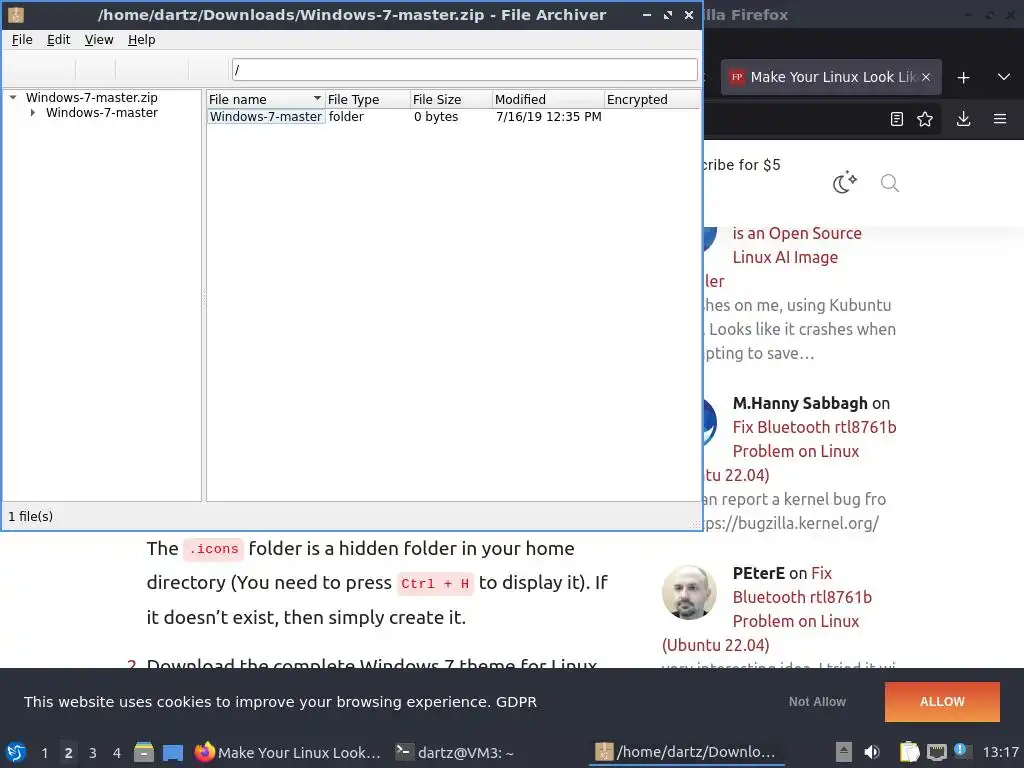The image size is (1024, 768).
Task: Open 'is an Open Source Linux AI Image' link
Action: (797, 245)
